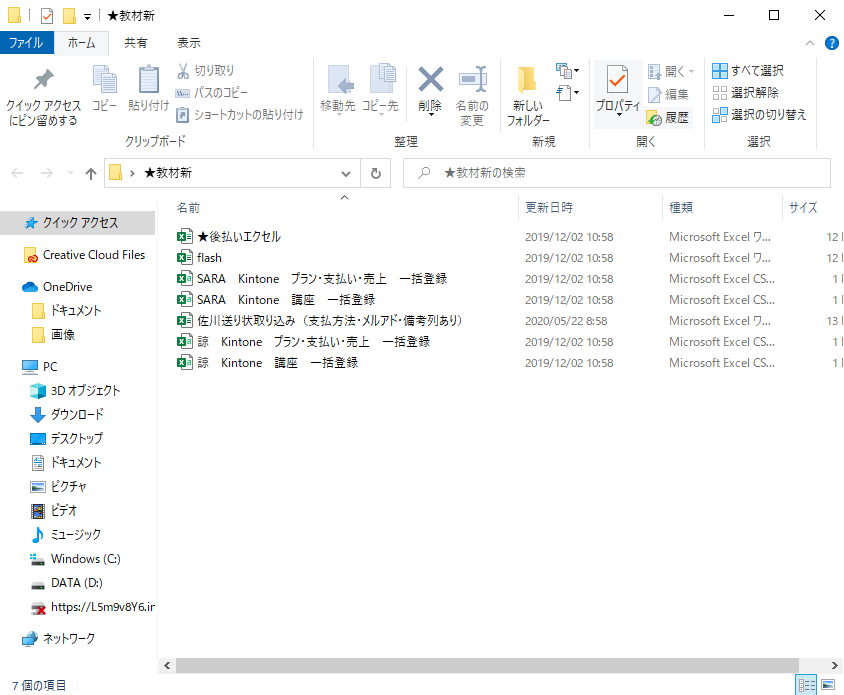
Task: Open the ファイル menu tab
Action: click(x=26, y=43)
